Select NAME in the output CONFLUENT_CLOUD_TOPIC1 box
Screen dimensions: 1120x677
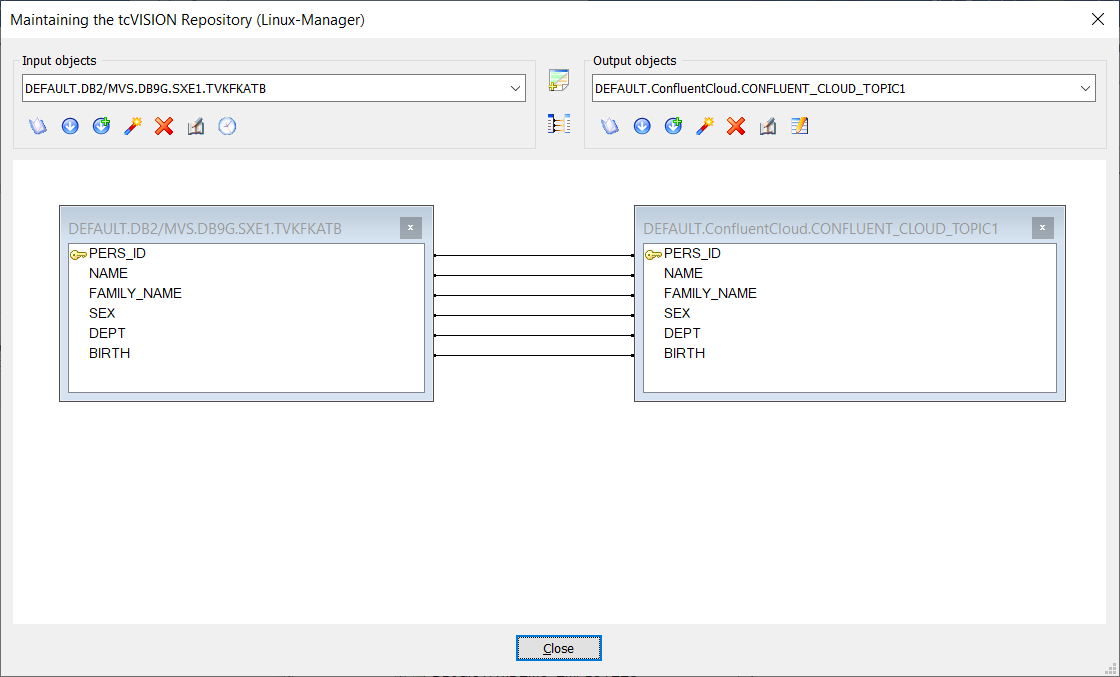click(684, 274)
